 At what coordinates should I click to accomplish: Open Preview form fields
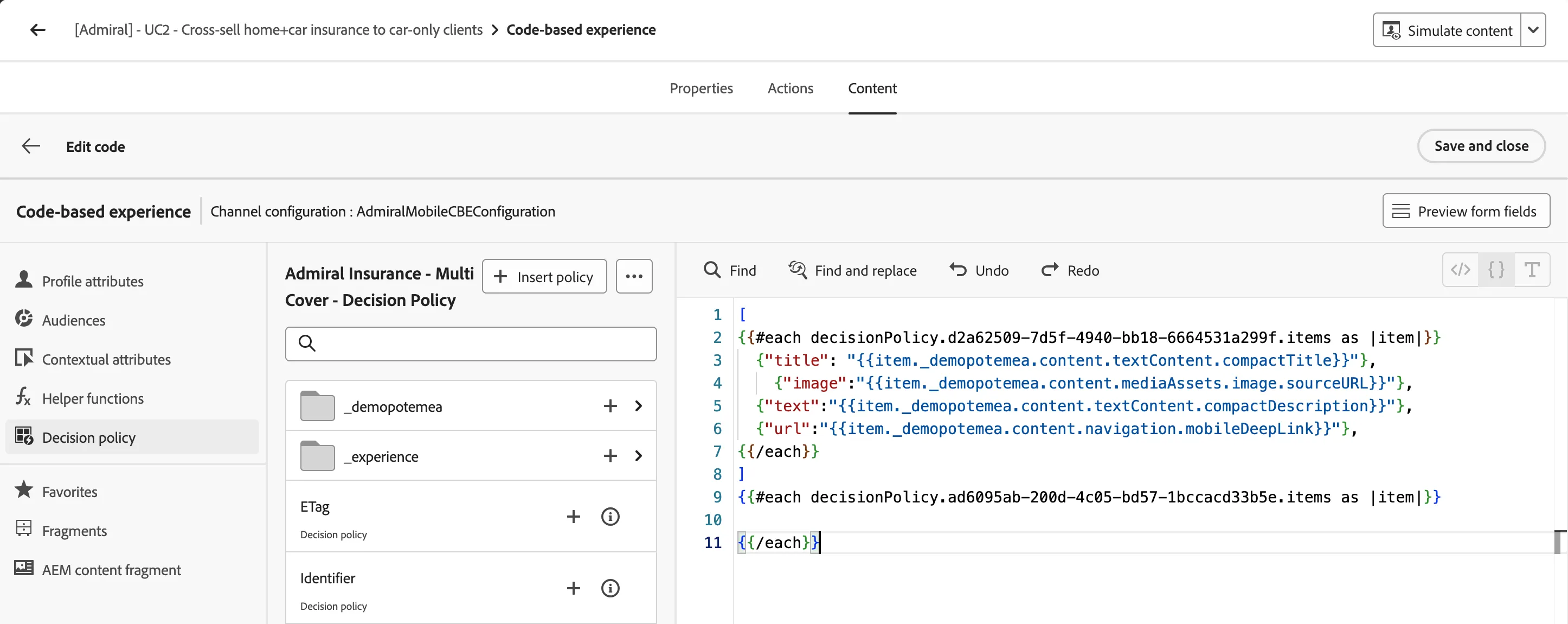point(1466,211)
